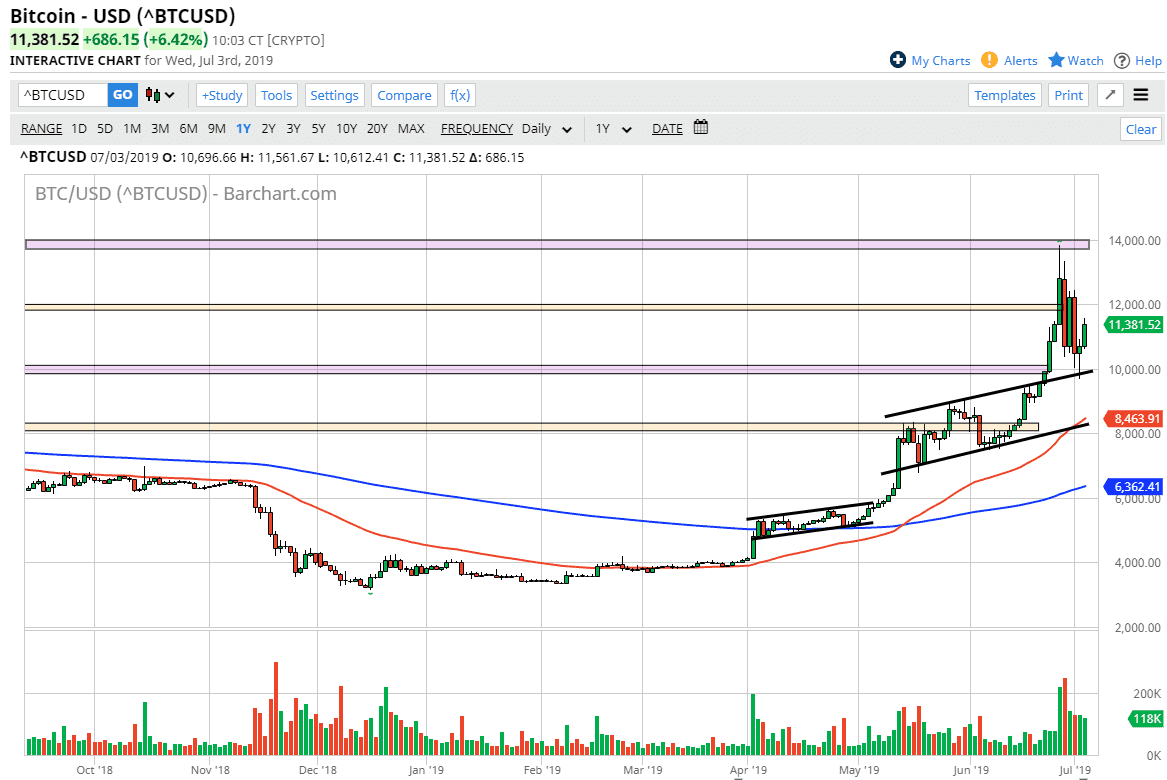Open the Daily frequency dropdown
Screen dimensions: 1167x780
click(546, 129)
